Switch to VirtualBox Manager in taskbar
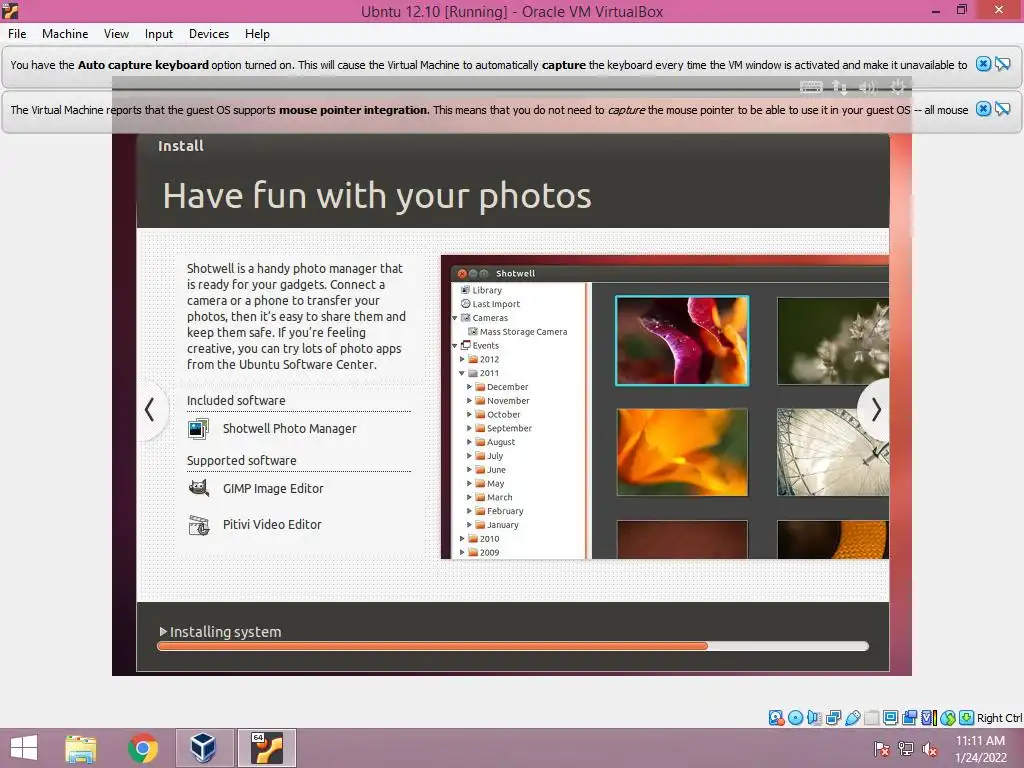This screenshot has height=768, width=1024. [204, 748]
